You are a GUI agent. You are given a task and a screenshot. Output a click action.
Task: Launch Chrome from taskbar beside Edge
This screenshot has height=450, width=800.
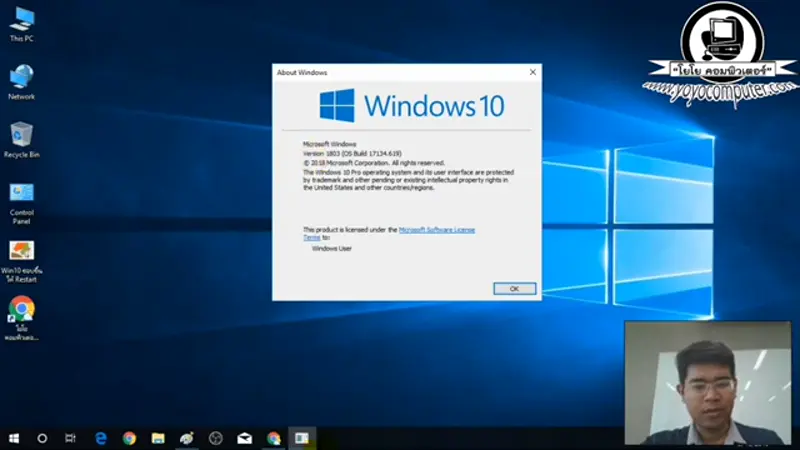[129, 438]
